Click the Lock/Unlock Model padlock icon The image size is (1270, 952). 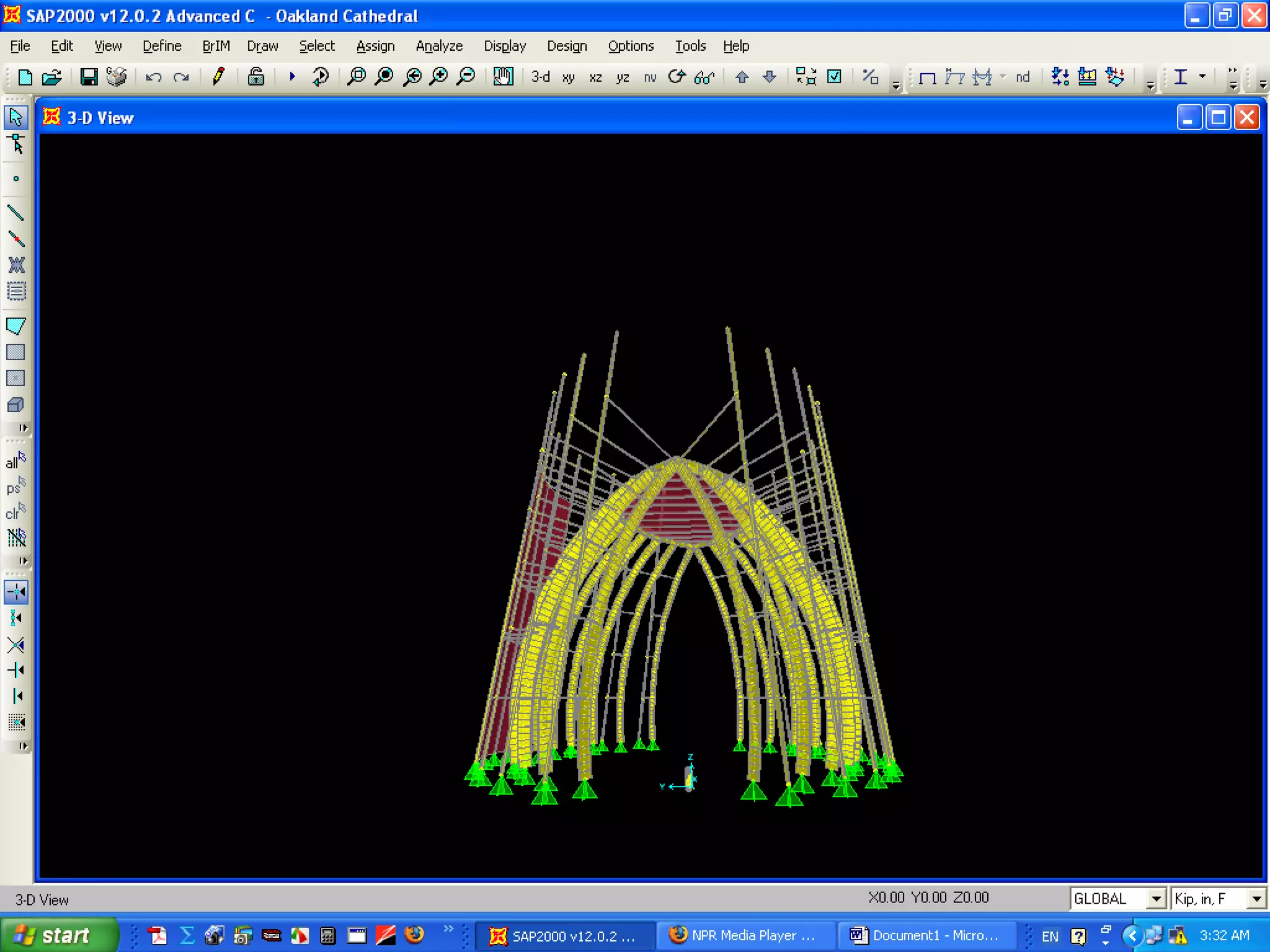(x=255, y=77)
